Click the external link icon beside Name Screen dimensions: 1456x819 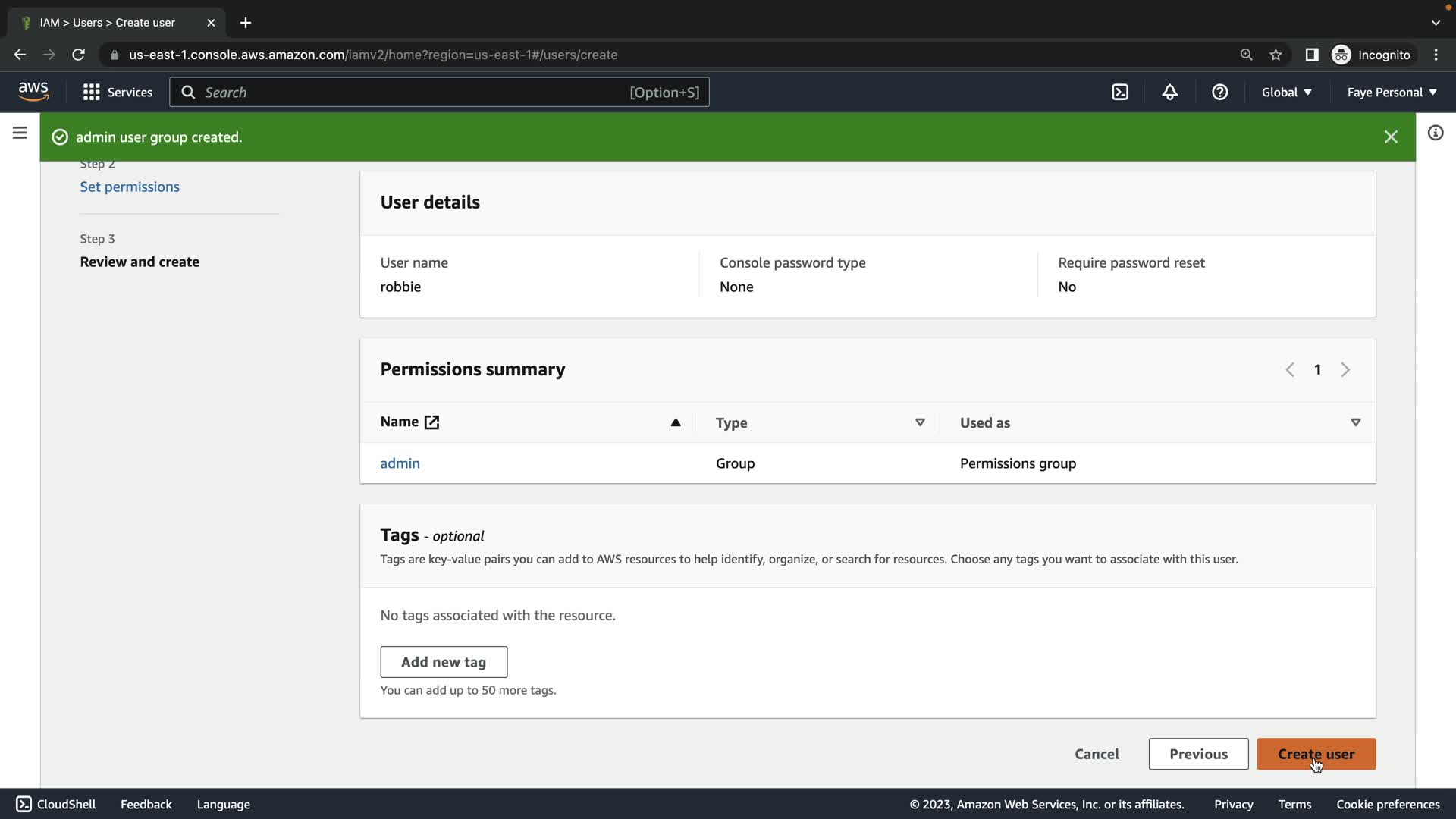(431, 422)
